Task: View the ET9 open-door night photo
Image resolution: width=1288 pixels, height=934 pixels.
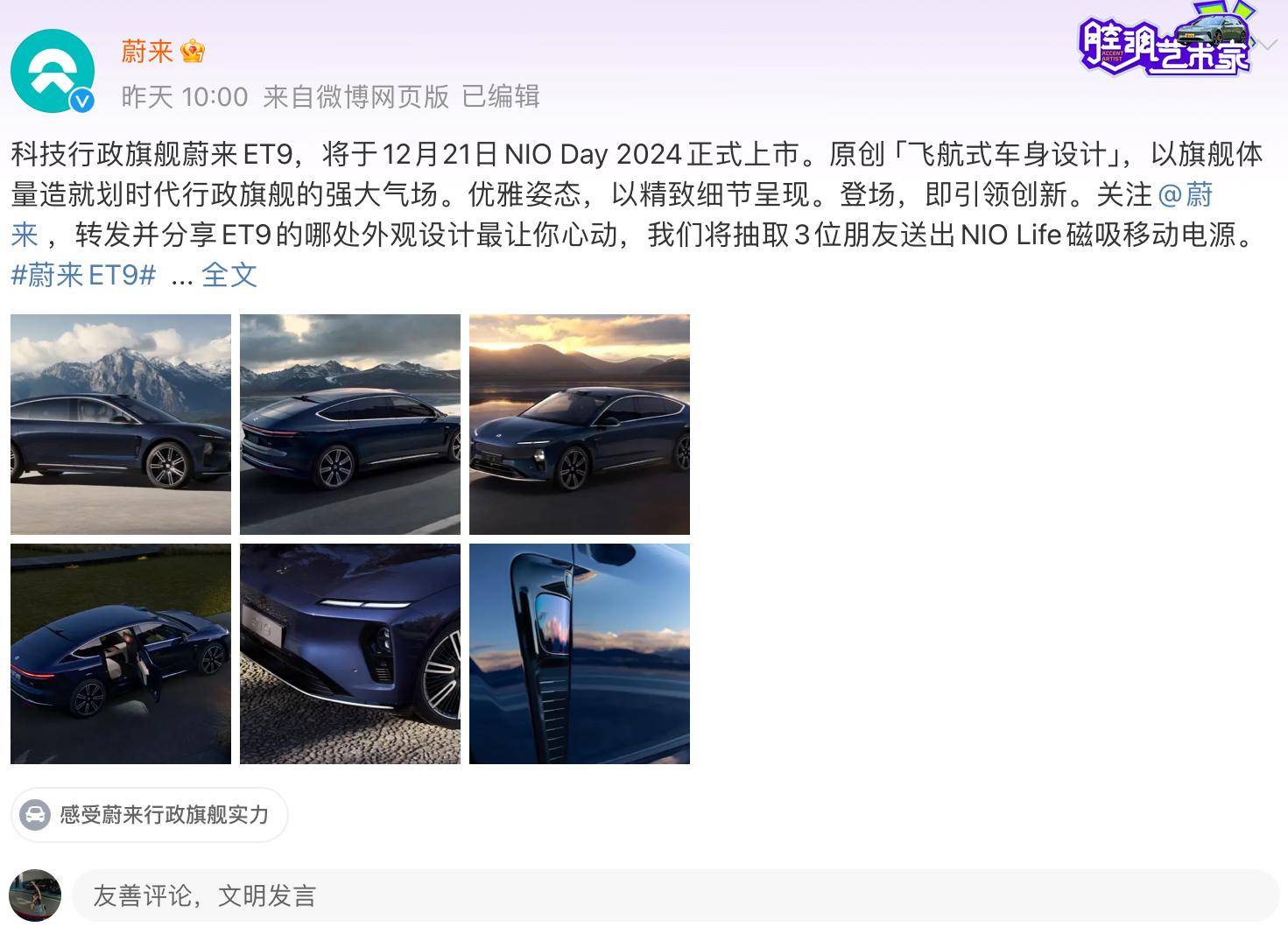Action: 121,654
